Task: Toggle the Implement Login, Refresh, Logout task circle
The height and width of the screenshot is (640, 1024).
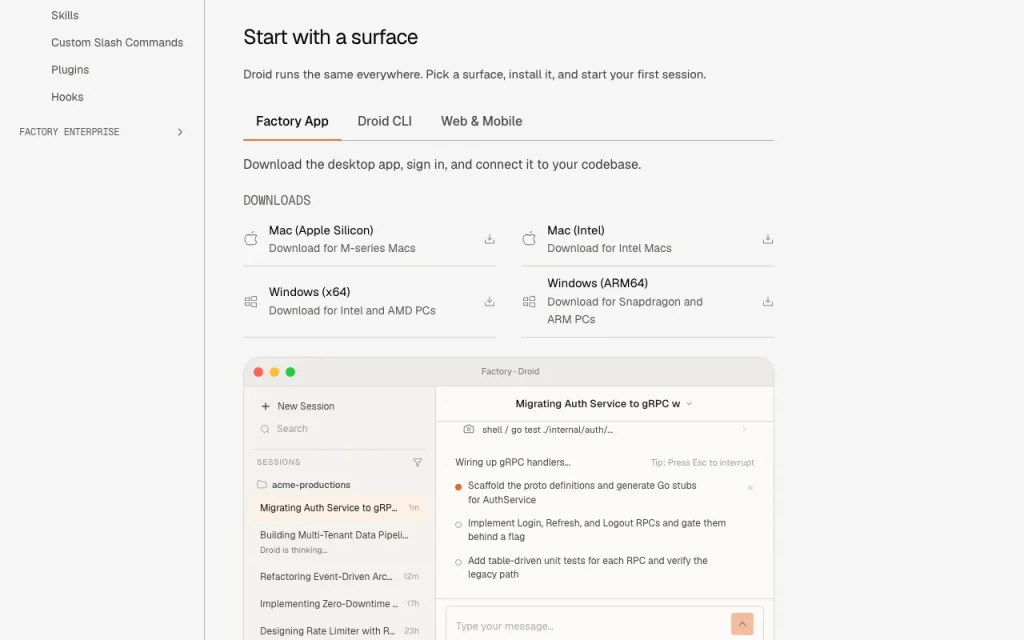Action: [458, 524]
